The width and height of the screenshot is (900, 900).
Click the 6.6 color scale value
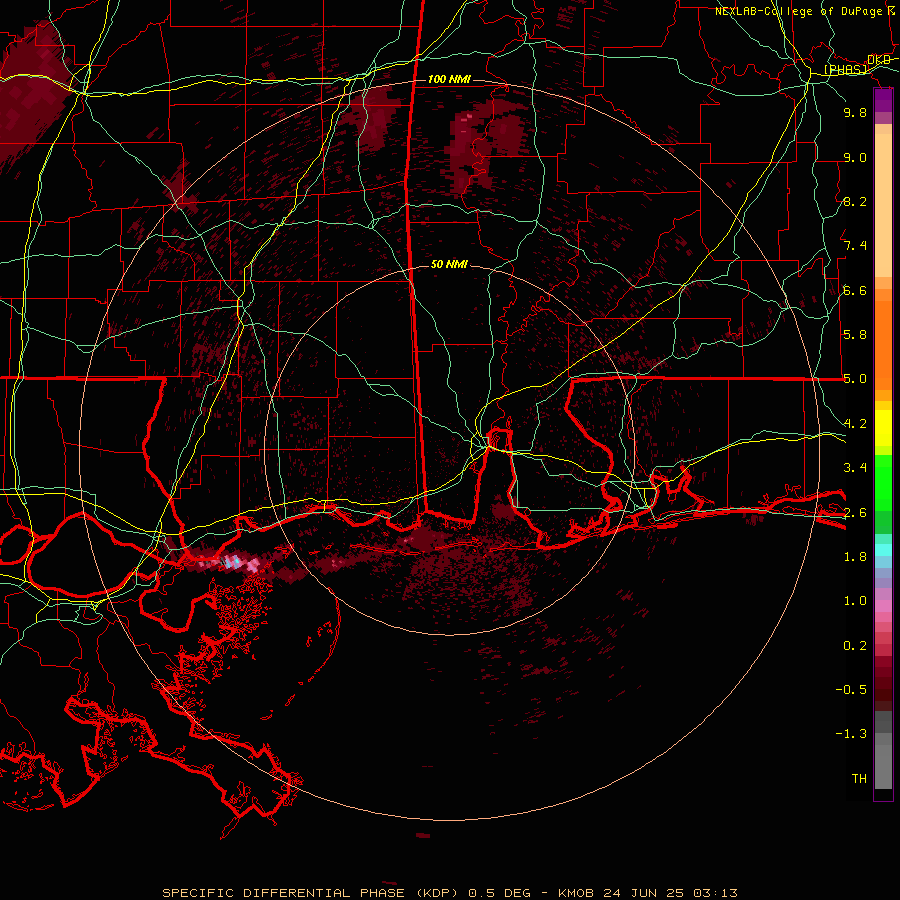point(855,290)
